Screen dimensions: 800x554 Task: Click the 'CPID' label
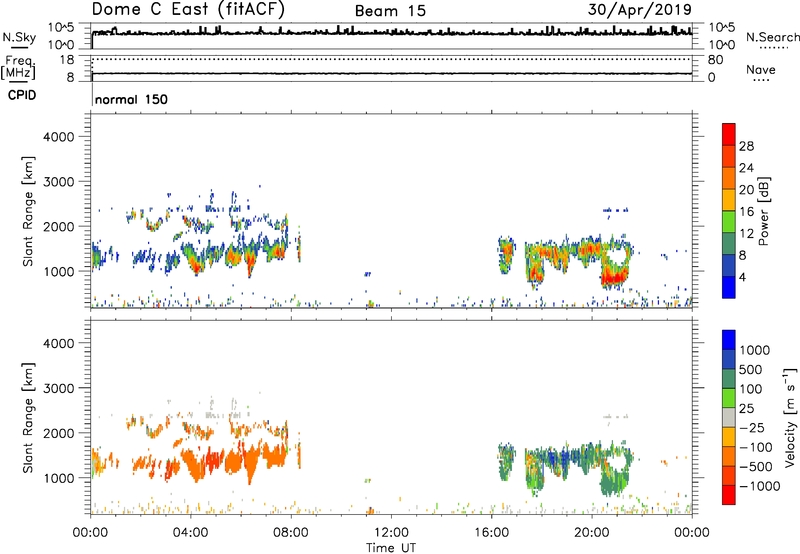(22, 95)
